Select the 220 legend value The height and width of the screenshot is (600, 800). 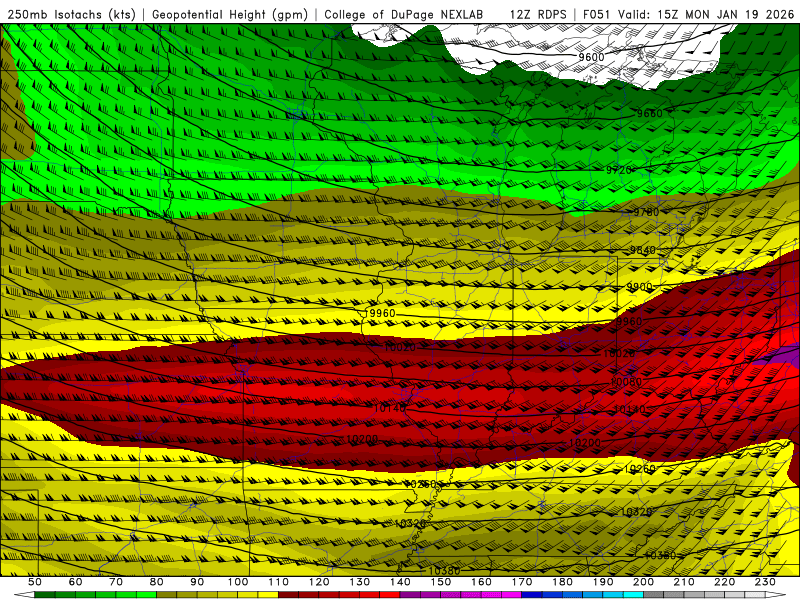click(725, 582)
